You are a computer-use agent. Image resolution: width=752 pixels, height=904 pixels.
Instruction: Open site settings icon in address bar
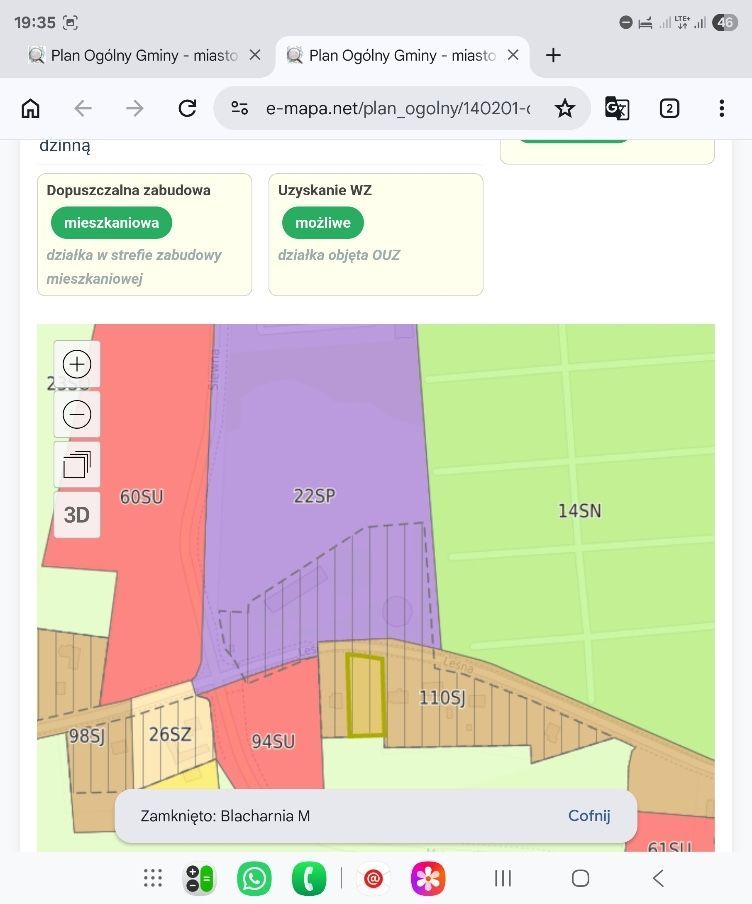click(x=239, y=108)
